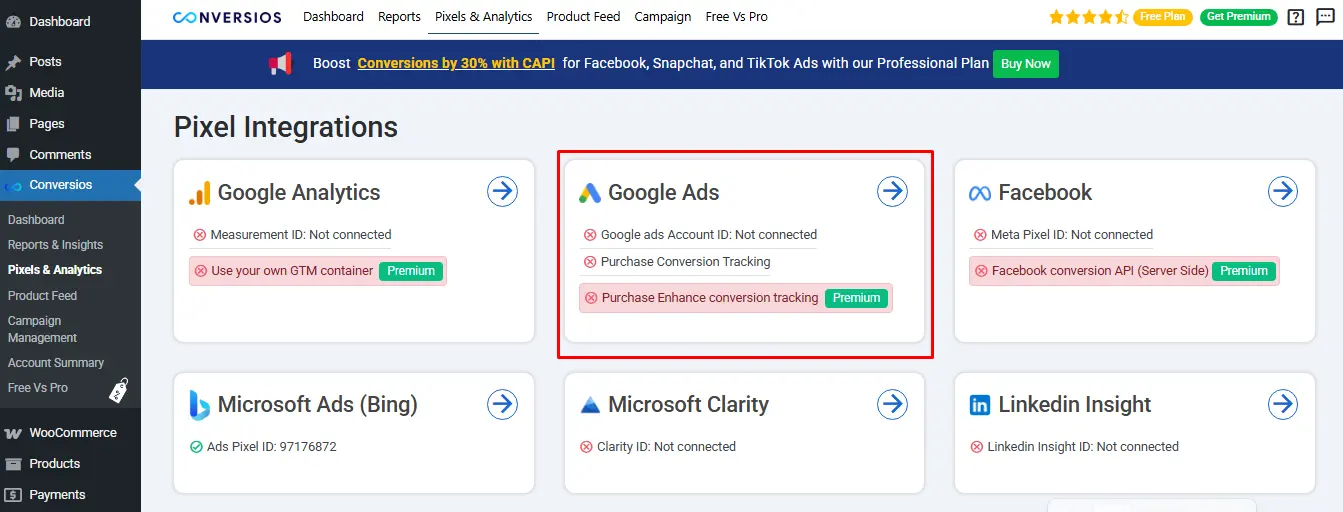The width and height of the screenshot is (1343, 512).
Task: Open Campaign Management submenu item
Action: pos(42,329)
